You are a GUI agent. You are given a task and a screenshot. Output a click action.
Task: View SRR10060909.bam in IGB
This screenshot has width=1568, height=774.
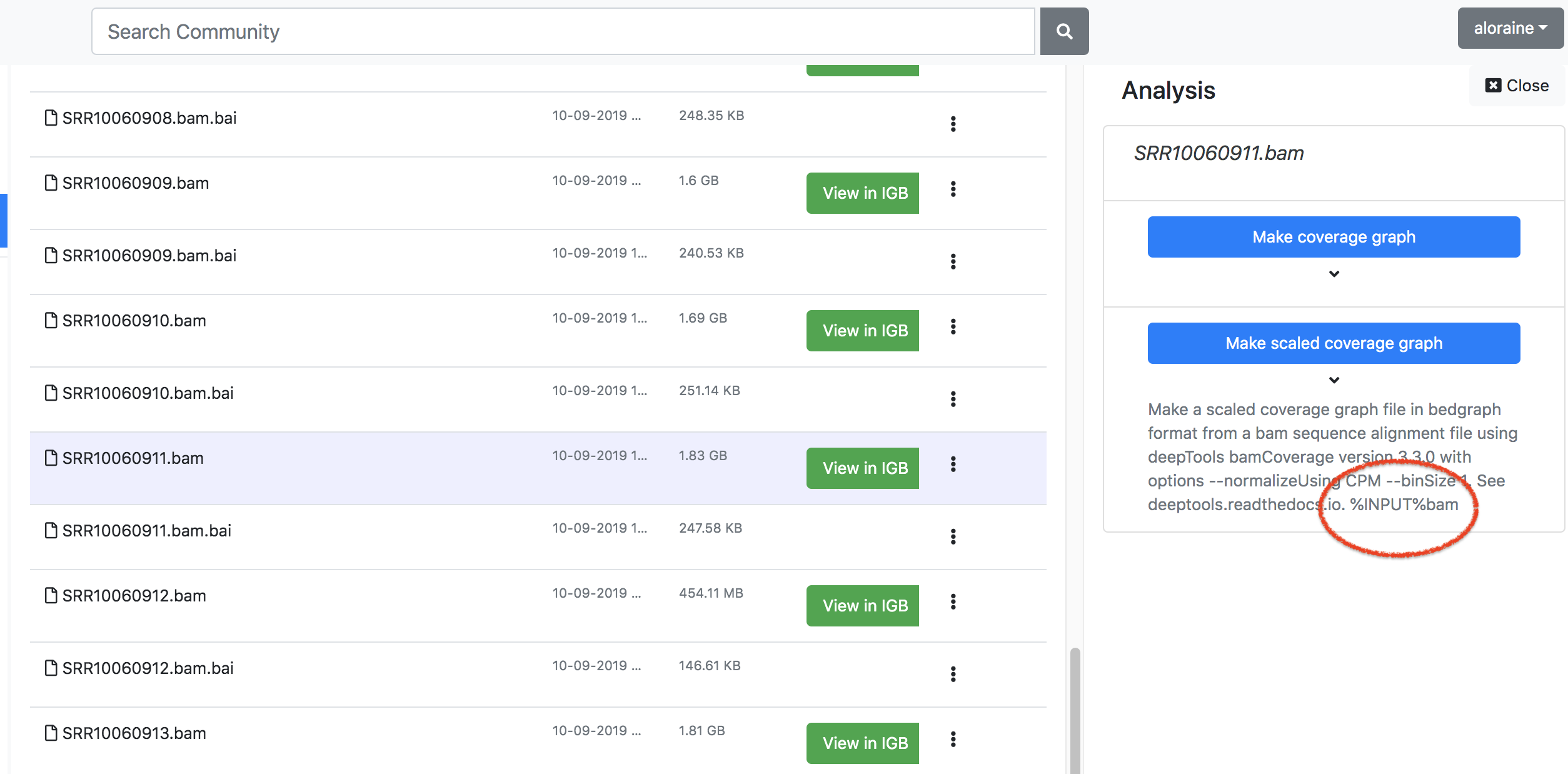[x=862, y=193]
